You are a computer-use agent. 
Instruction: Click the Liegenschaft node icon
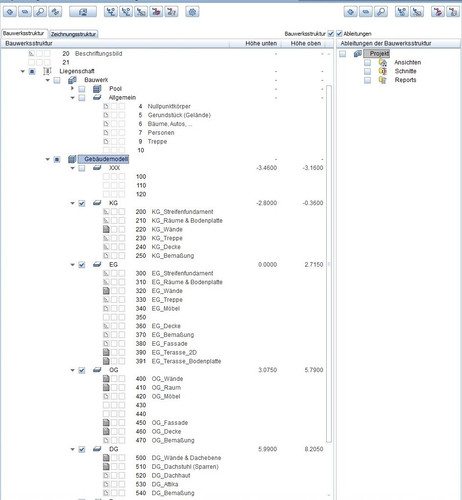pyautogui.click(x=47, y=71)
